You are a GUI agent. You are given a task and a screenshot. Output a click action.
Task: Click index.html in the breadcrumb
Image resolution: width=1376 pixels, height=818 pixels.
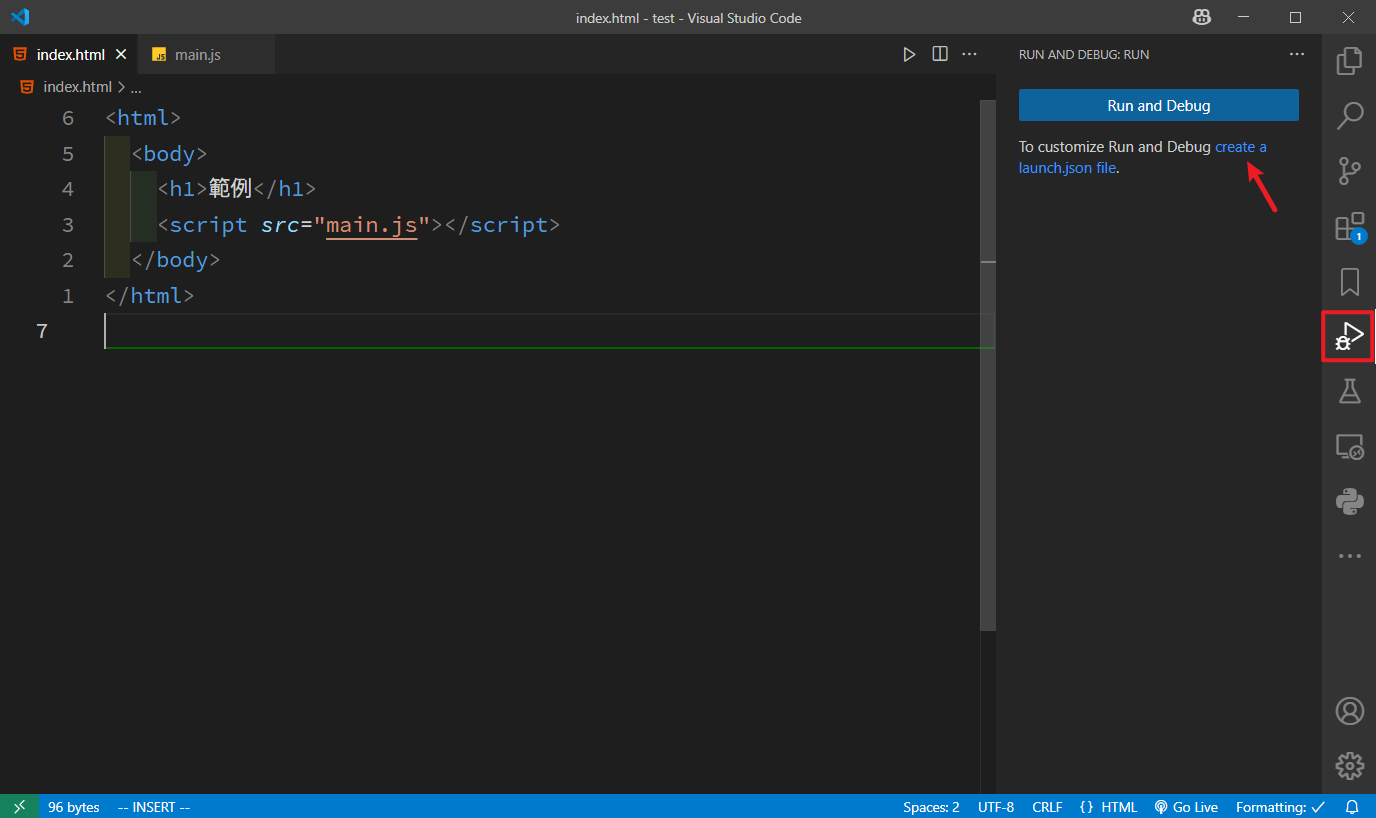[77, 87]
